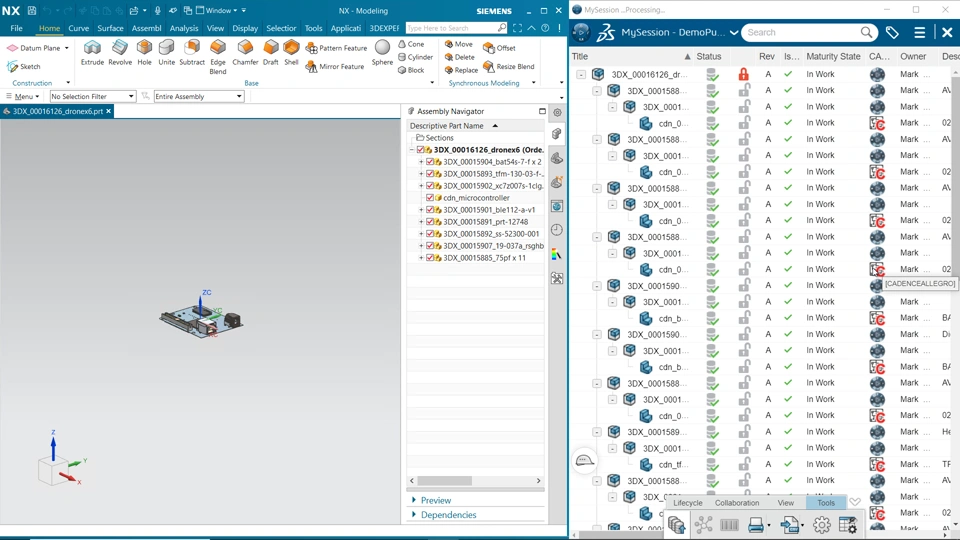Choose the Subtract boolean tool
This screenshot has width=960, height=540.
pos(192,53)
